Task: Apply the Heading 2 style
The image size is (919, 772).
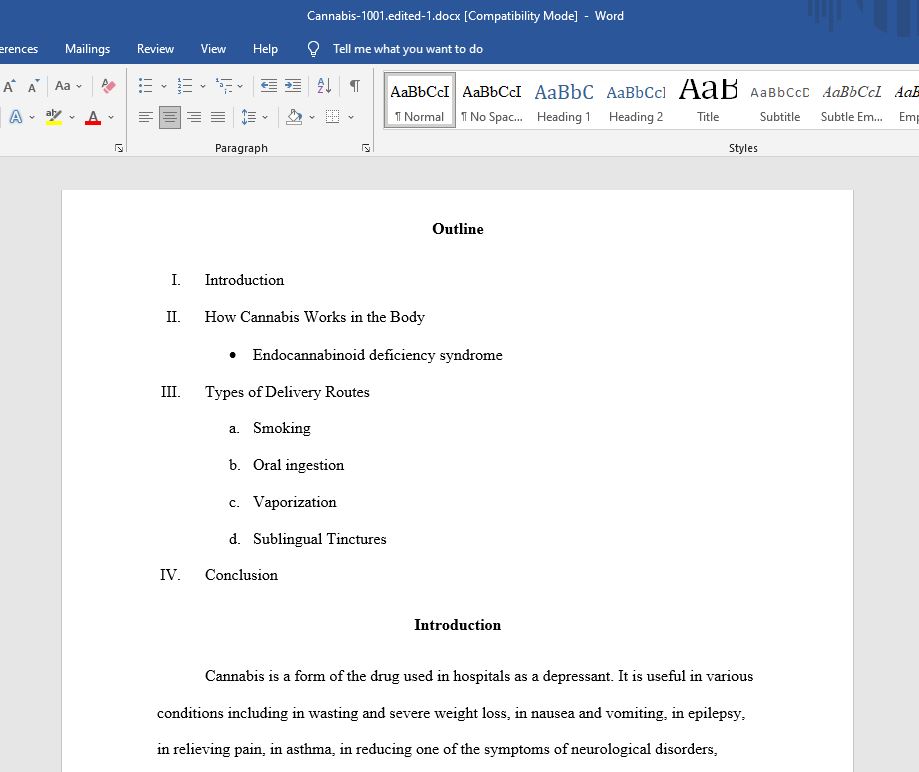Action: coord(636,100)
